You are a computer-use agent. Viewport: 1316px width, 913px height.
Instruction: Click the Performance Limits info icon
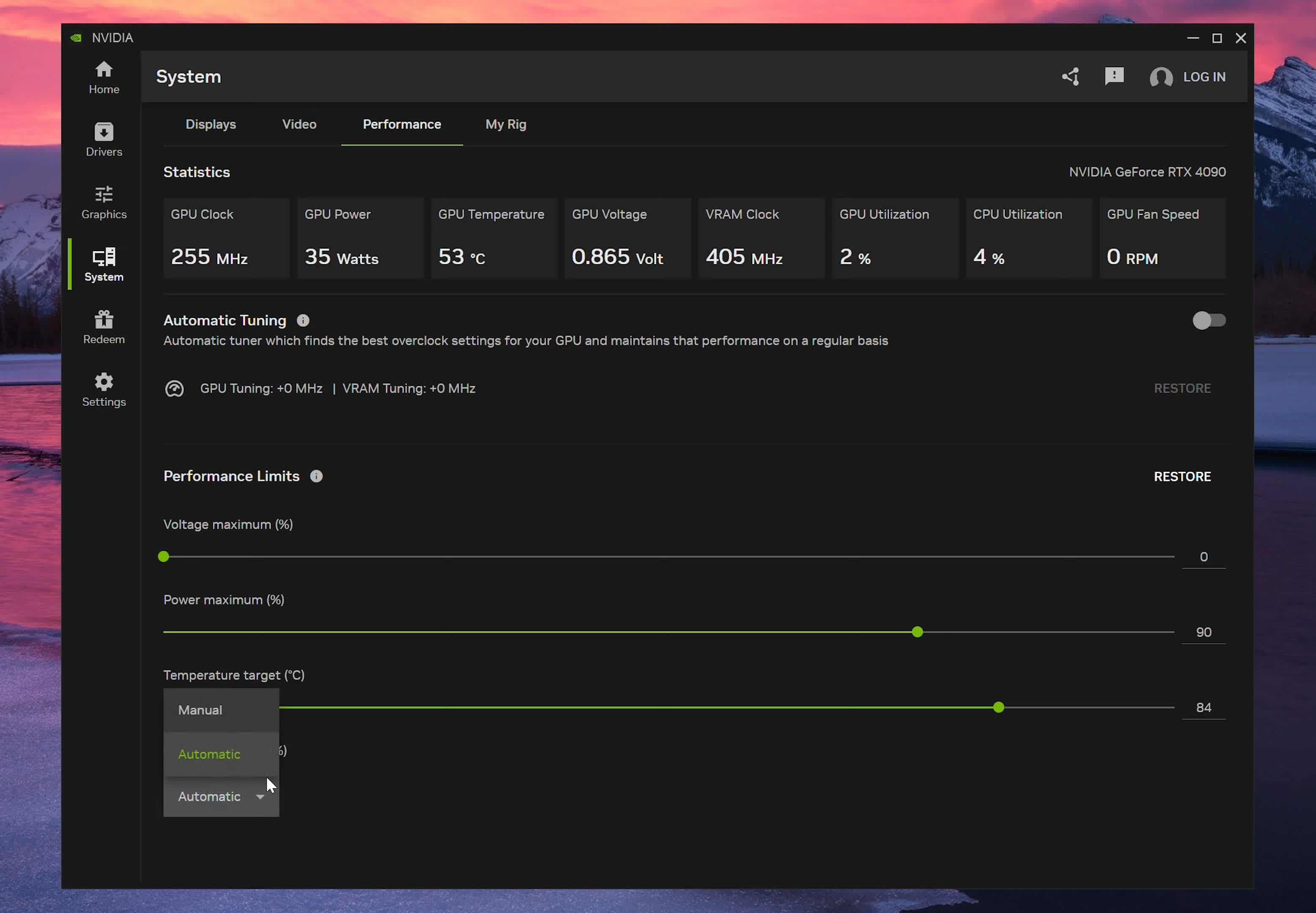click(316, 476)
